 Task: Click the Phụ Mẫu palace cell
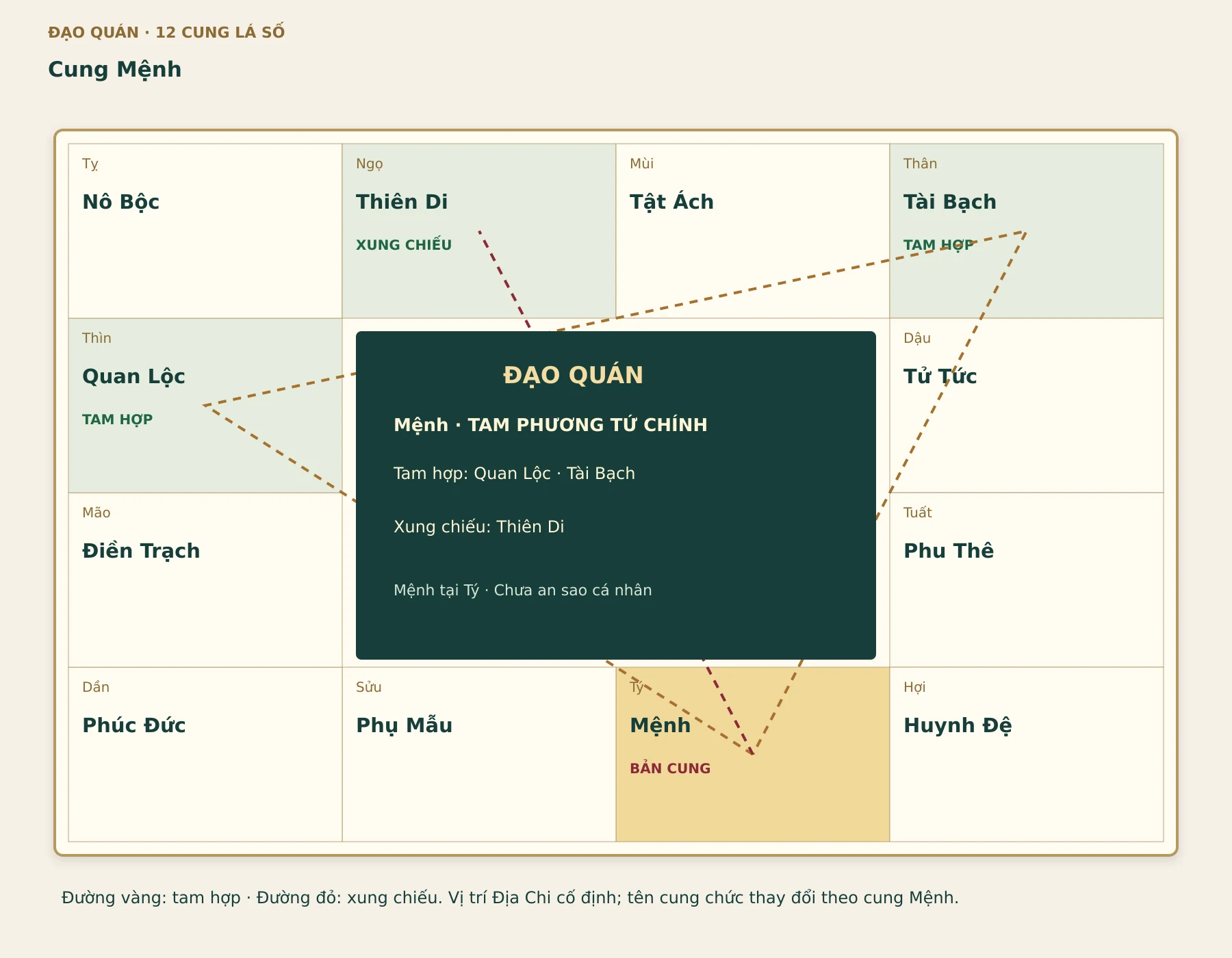(x=479, y=754)
